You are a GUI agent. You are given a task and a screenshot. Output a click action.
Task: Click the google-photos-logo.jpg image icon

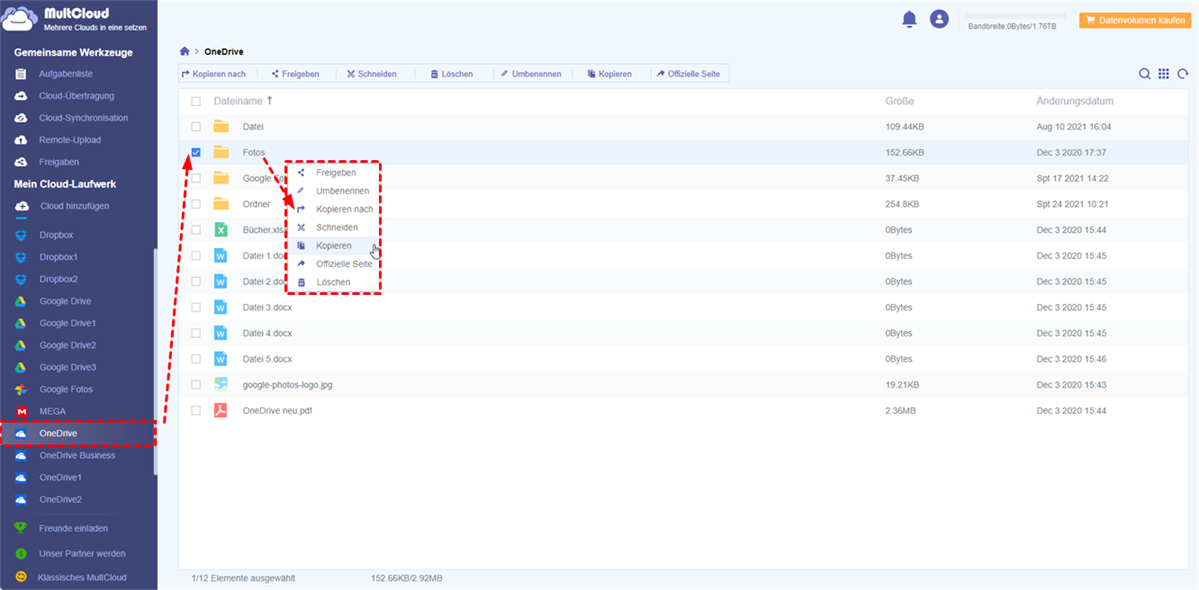point(221,384)
